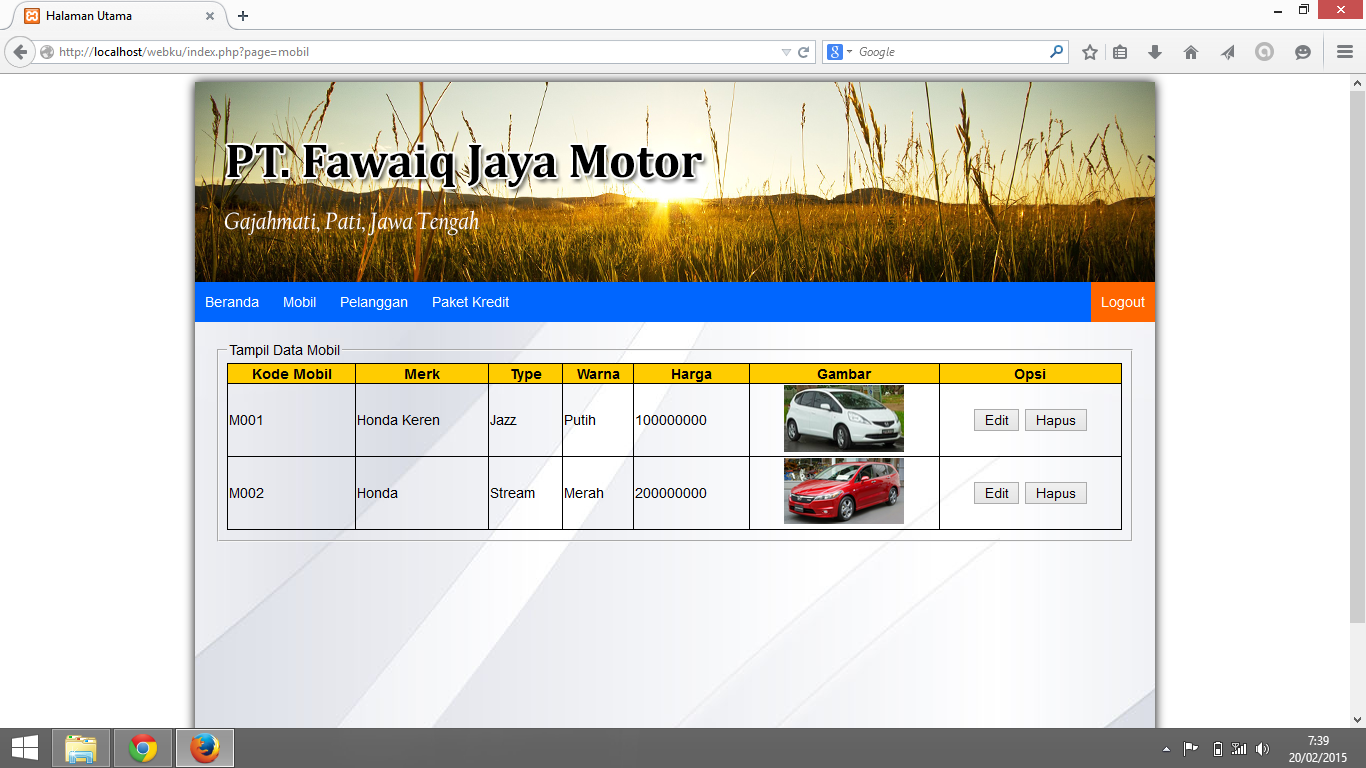
Task: Click the M001 code cell
Action: point(291,420)
